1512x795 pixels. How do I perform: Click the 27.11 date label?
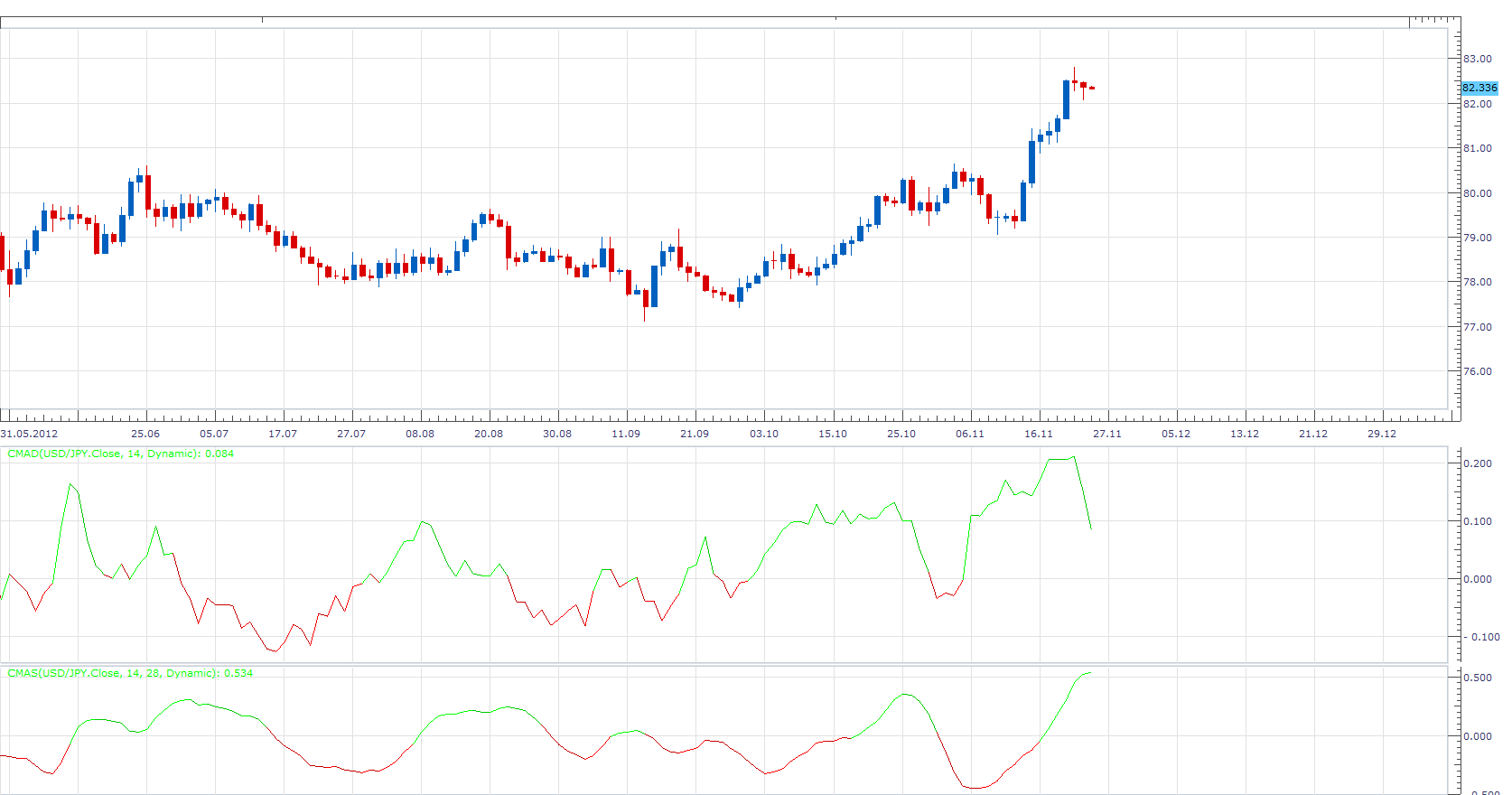[x=1107, y=434]
